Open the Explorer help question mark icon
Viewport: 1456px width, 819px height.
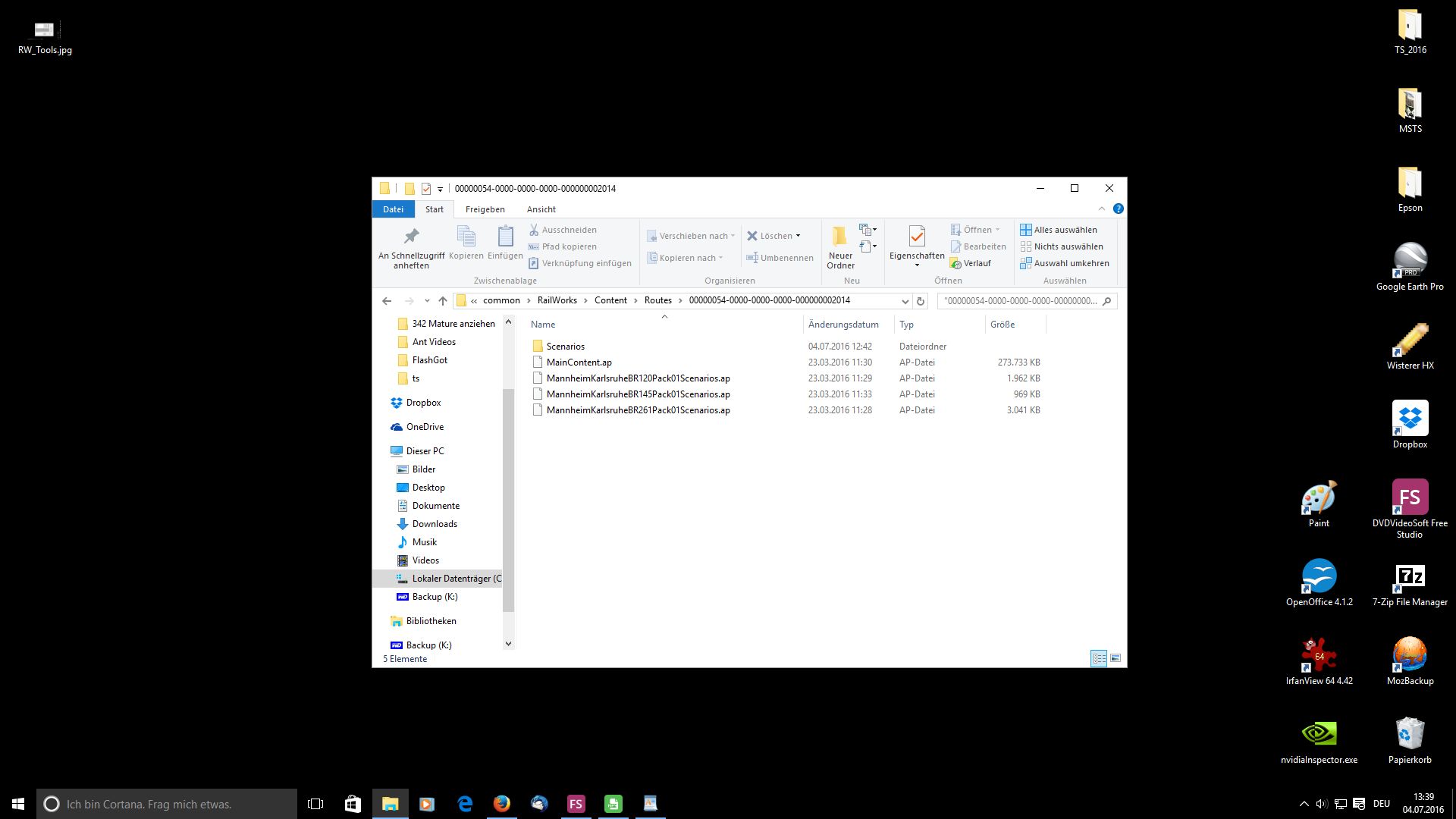pos(1118,209)
